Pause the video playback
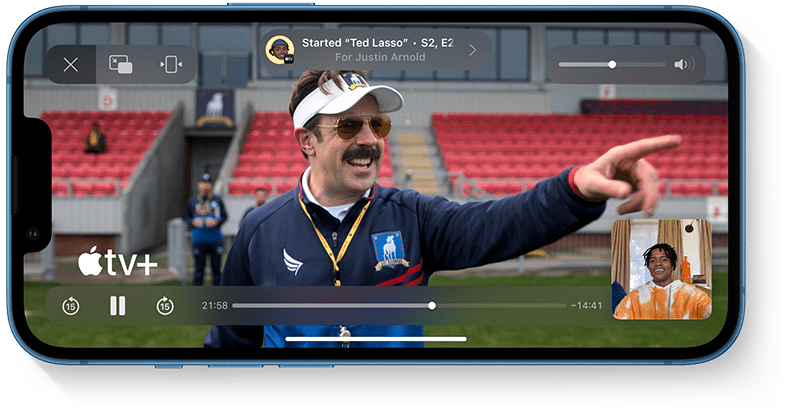 point(118,306)
